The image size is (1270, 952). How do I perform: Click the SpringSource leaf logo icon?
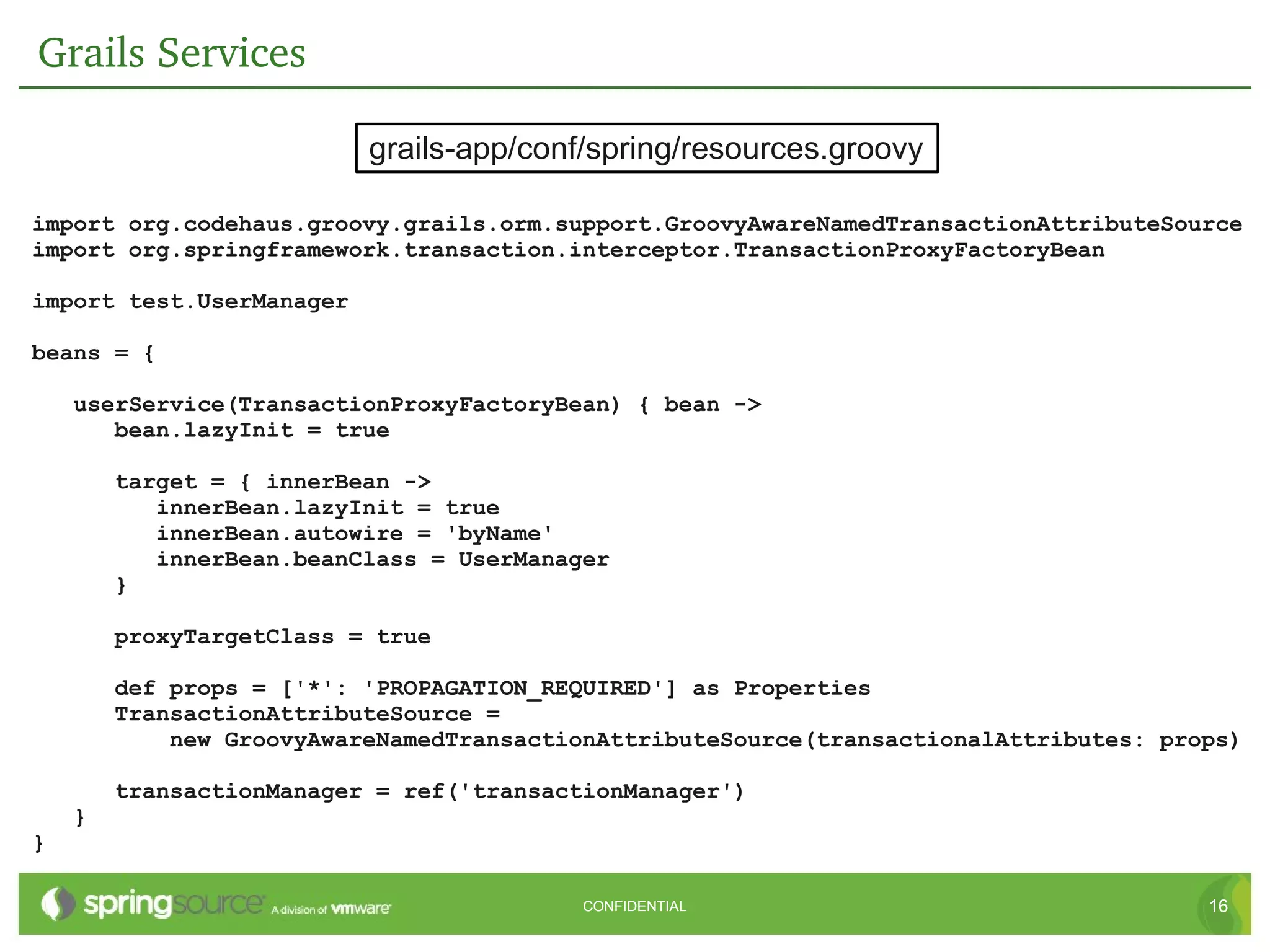(x=58, y=904)
